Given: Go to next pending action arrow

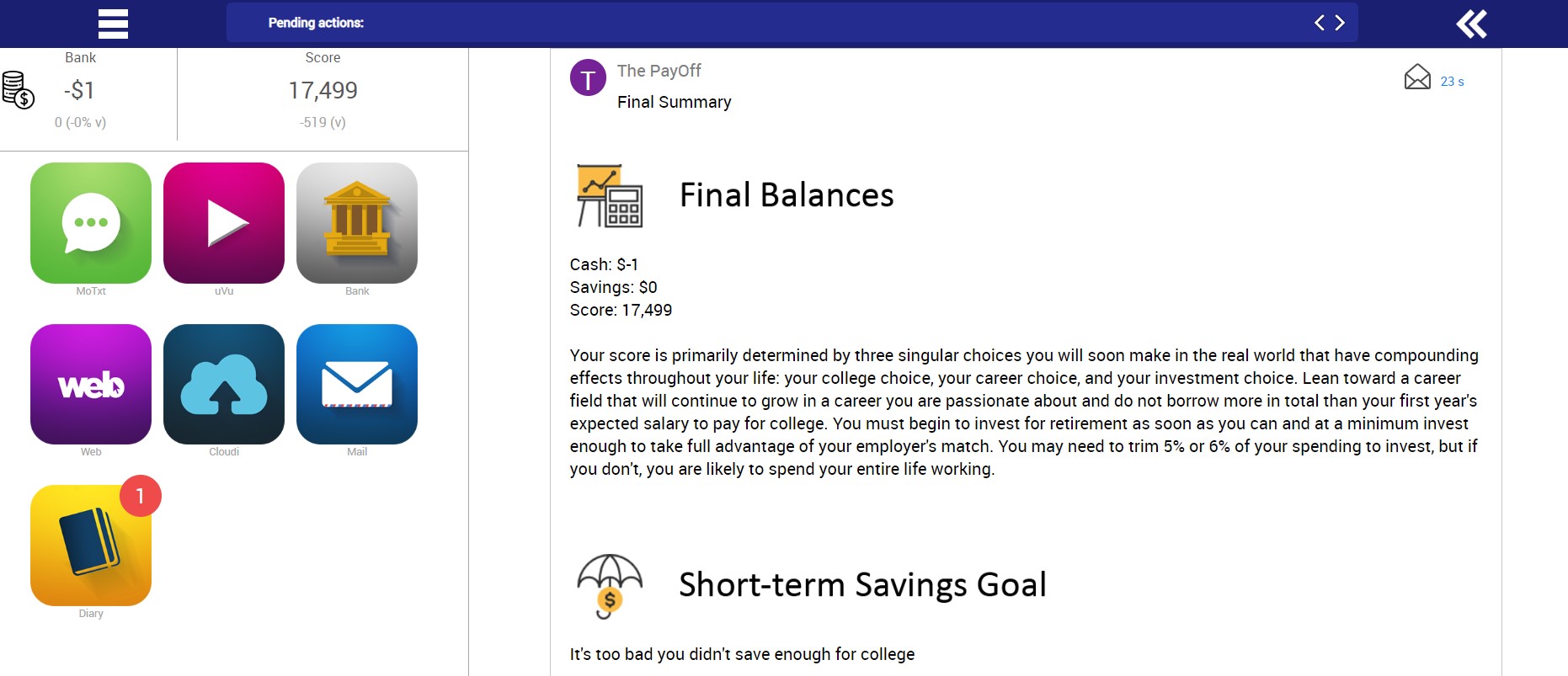Looking at the screenshot, I should pyautogui.click(x=1340, y=23).
